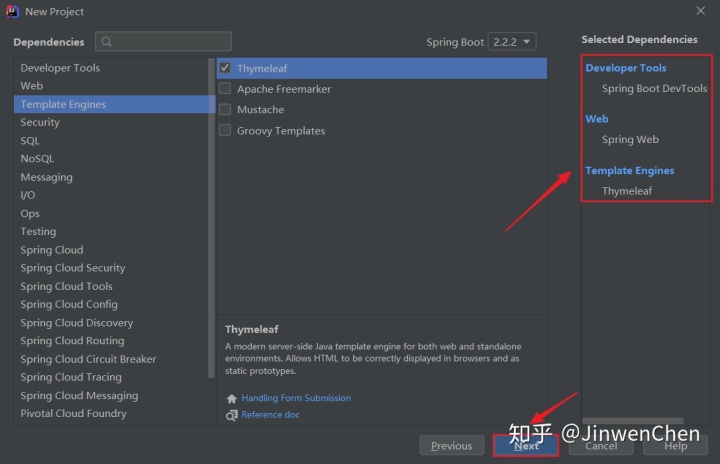Click the category list vertical scrollbar

(211, 218)
